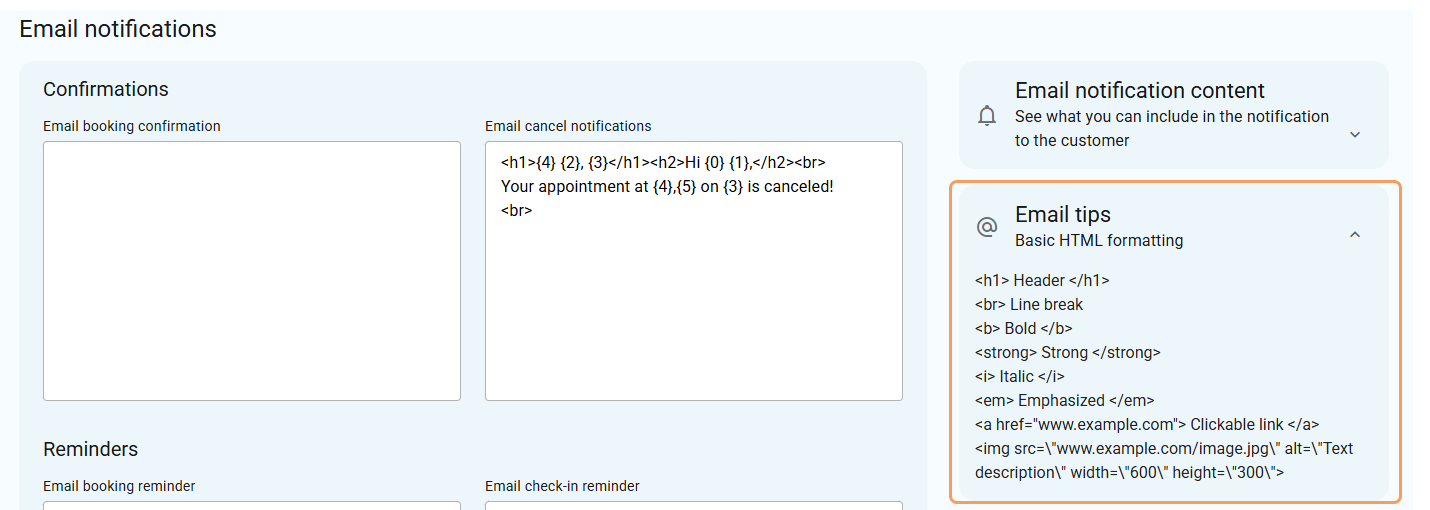Click the br Line break tip line
The width and height of the screenshot is (1430, 510).
click(x=1029, y=304)
